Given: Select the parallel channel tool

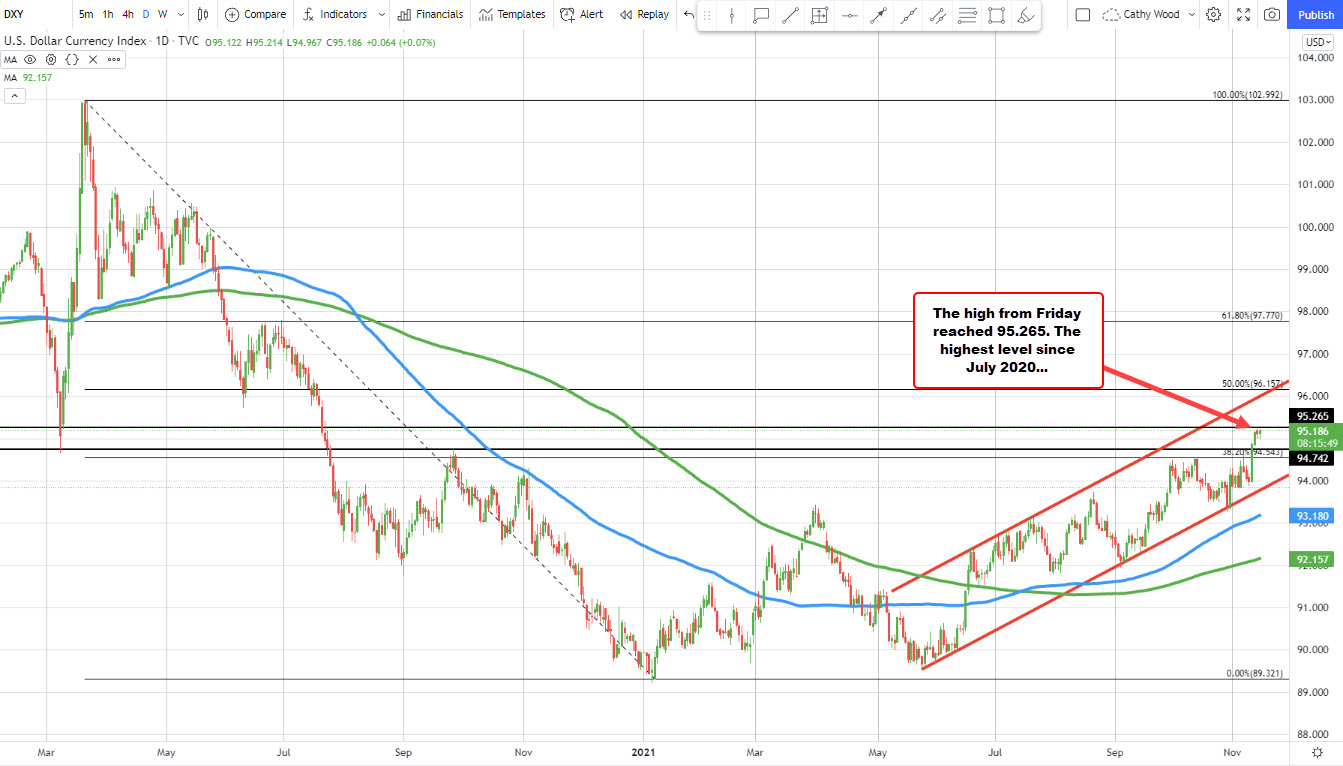Looking at the screenshot, I should click(938, 15).
